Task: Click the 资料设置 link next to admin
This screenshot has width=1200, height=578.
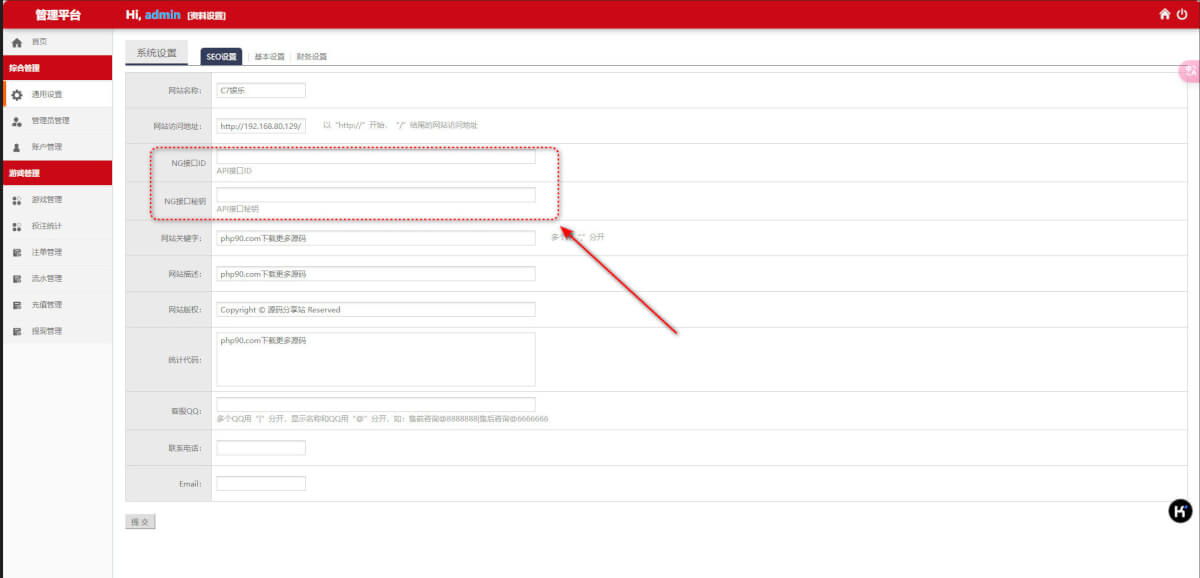Action: coord(206,16)
